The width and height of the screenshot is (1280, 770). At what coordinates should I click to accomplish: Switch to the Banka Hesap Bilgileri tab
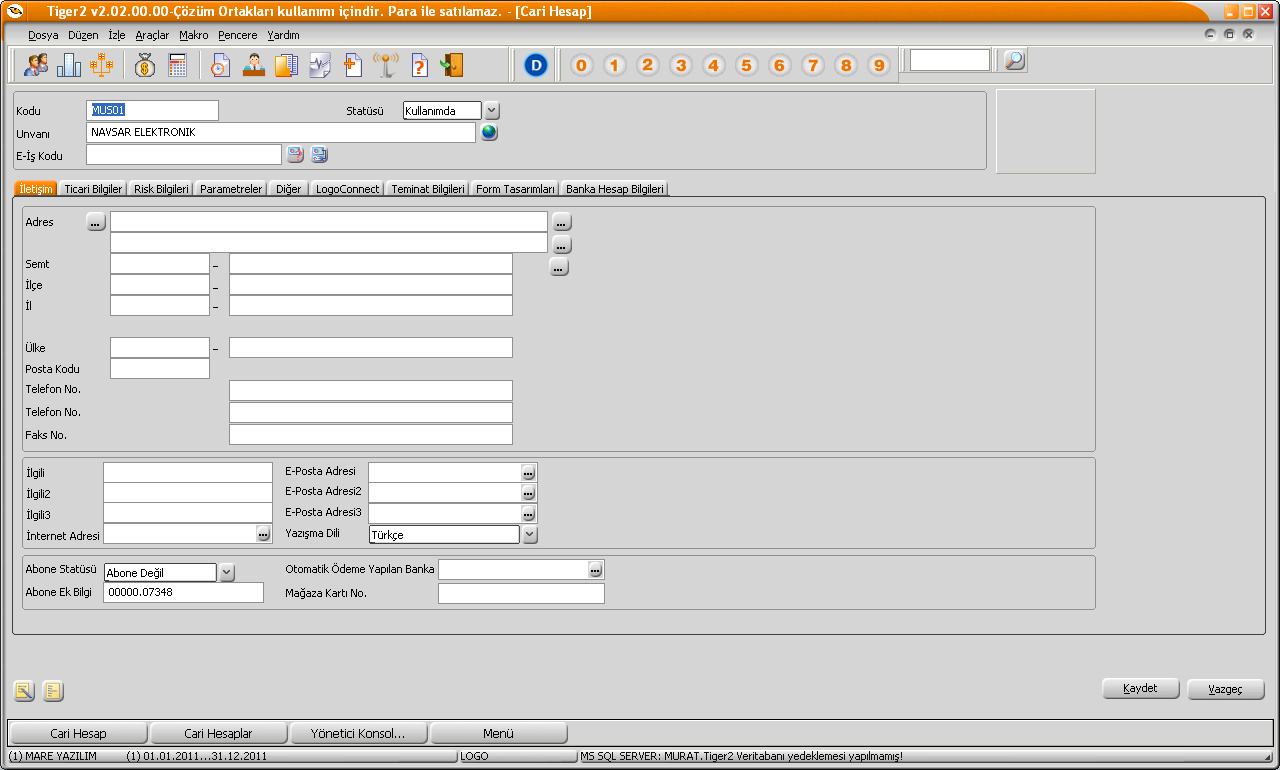615,189
